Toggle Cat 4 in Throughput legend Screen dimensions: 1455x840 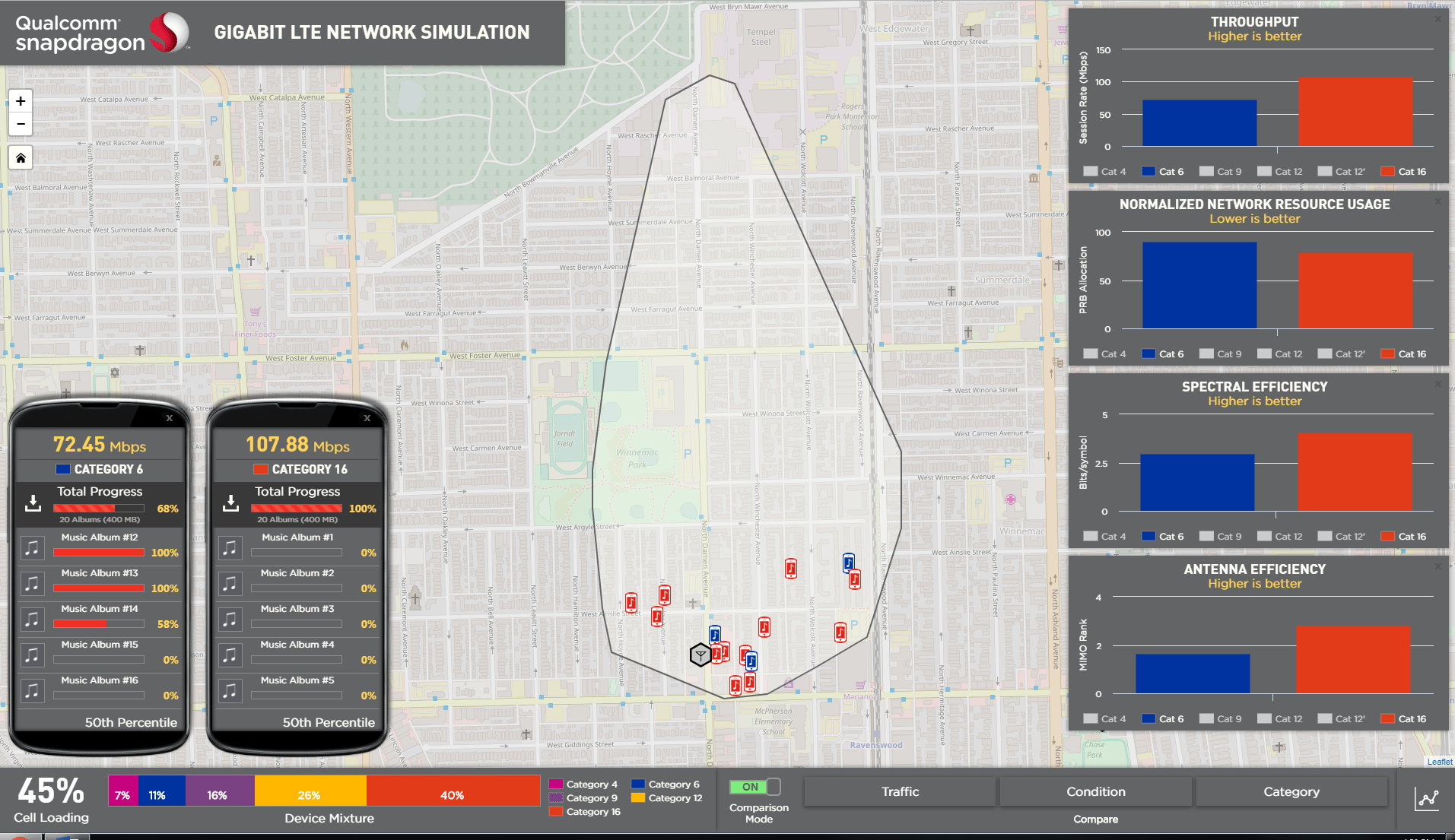tap(1104, 172)
